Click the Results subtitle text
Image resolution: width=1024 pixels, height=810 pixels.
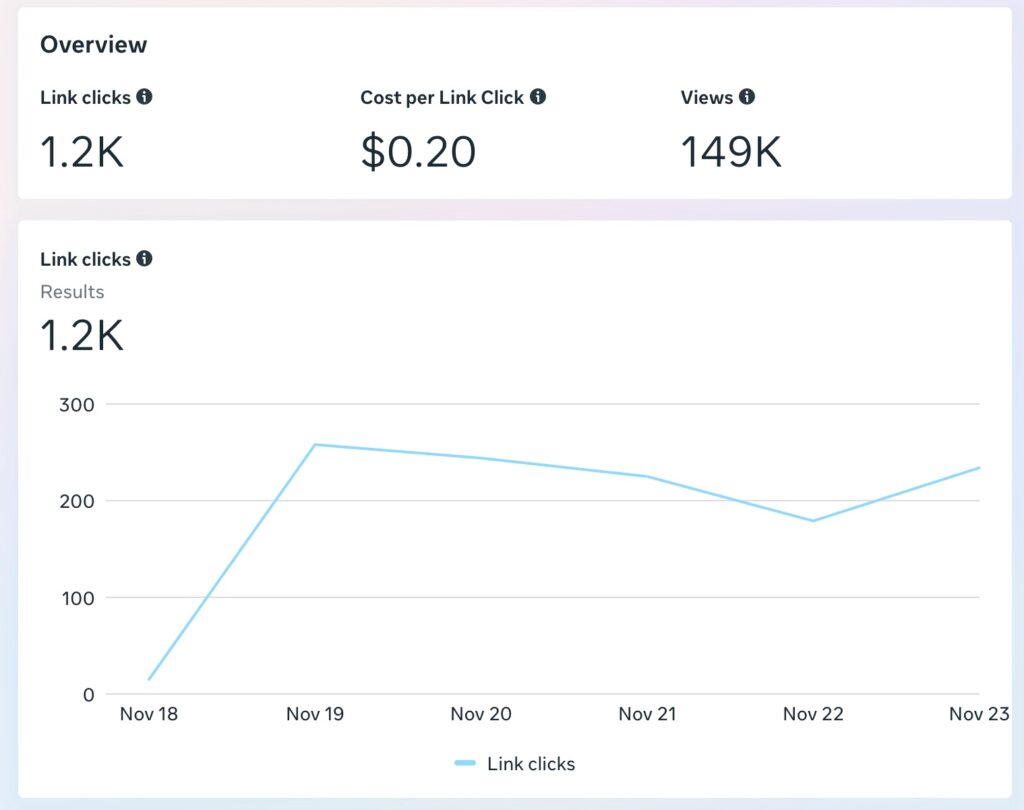click(72, 292)
